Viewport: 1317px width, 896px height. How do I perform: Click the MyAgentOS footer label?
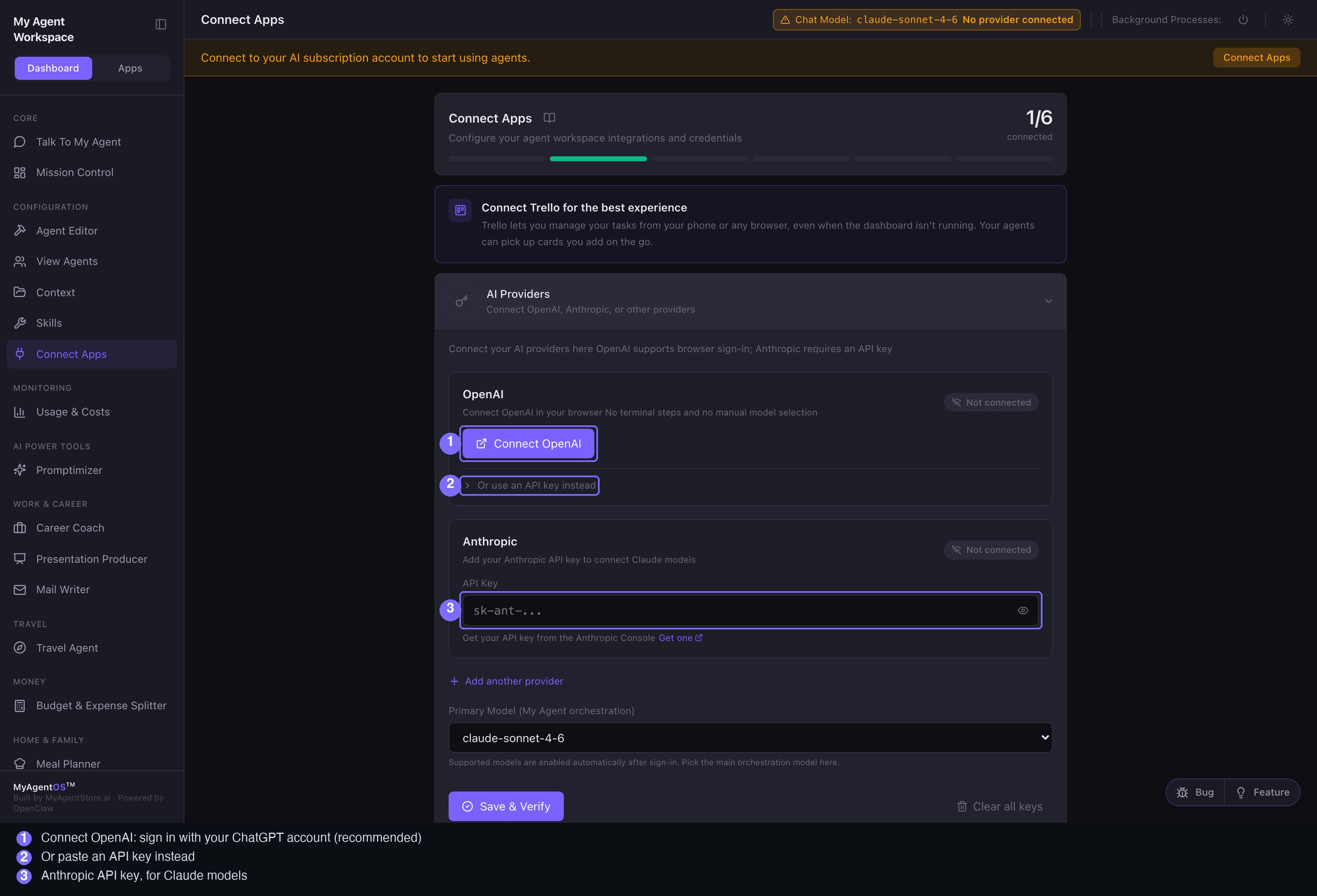coord(44,787)
